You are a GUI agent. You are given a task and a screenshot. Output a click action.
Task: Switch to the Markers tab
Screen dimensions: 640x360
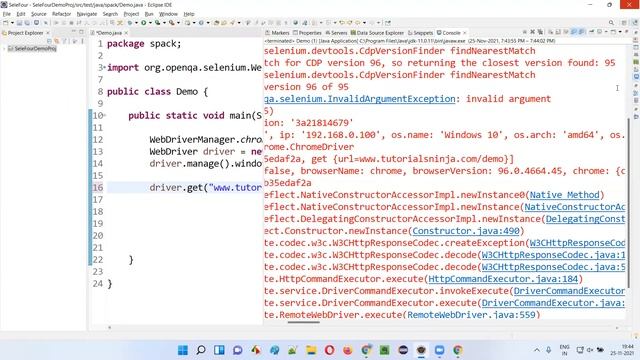(277, 33)
